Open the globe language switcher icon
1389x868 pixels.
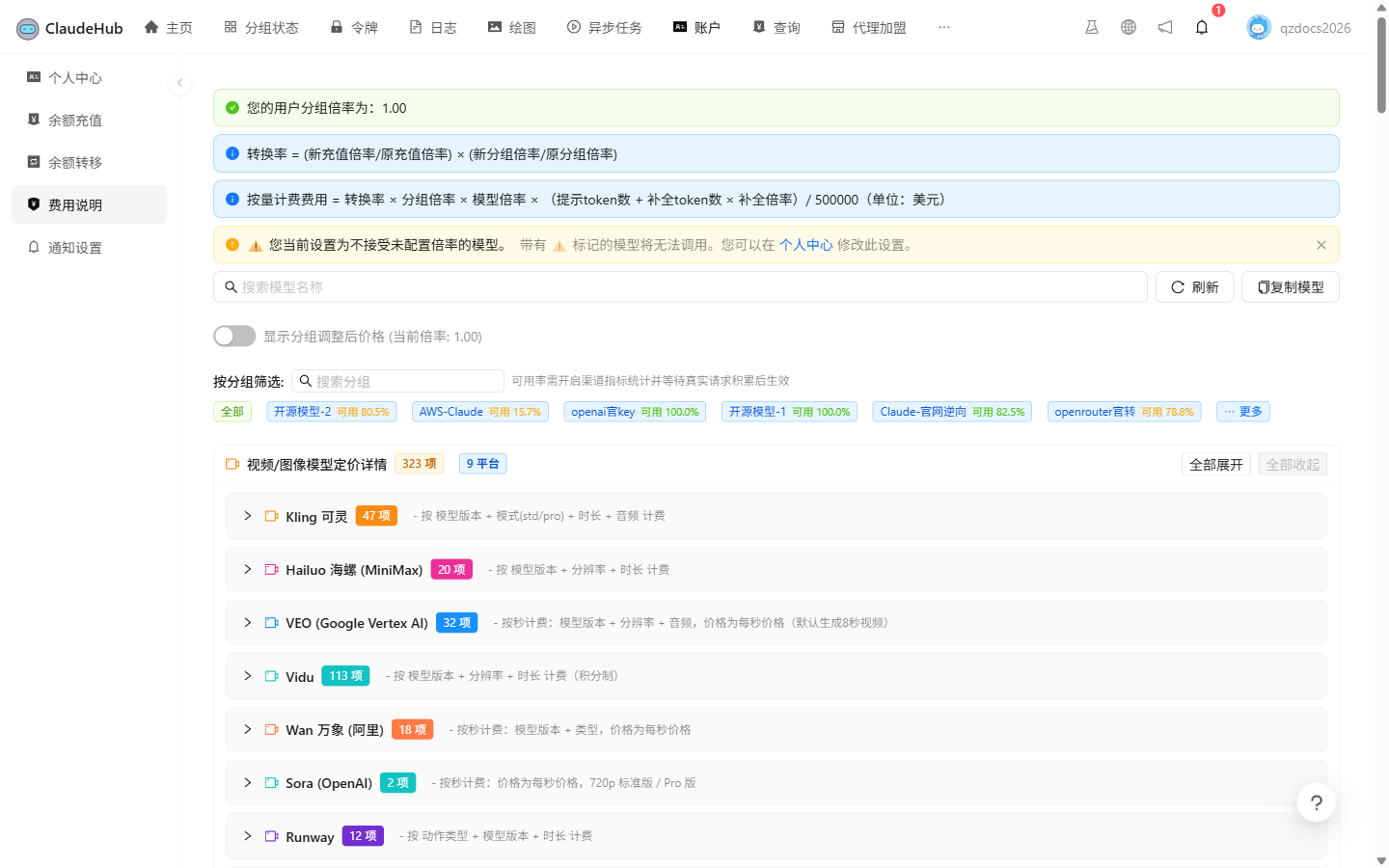pos(1129,27)
